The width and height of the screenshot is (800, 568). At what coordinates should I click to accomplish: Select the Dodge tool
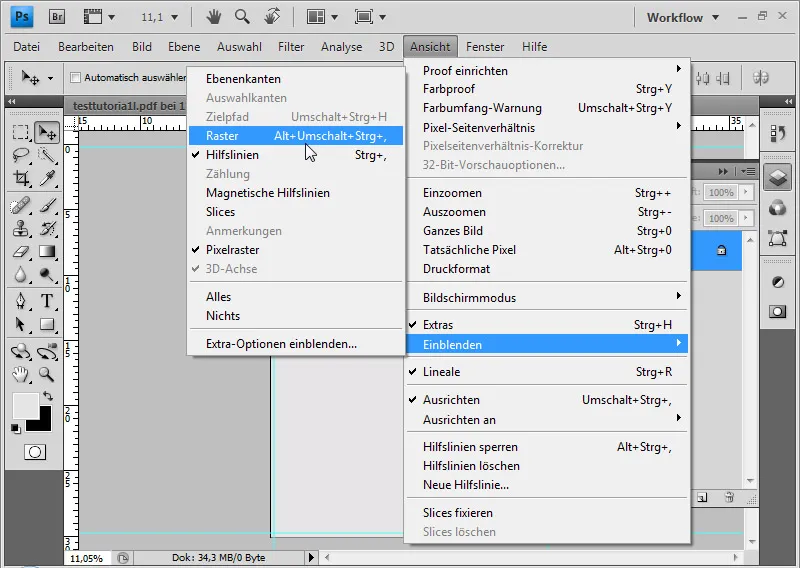tap(47, 275)
